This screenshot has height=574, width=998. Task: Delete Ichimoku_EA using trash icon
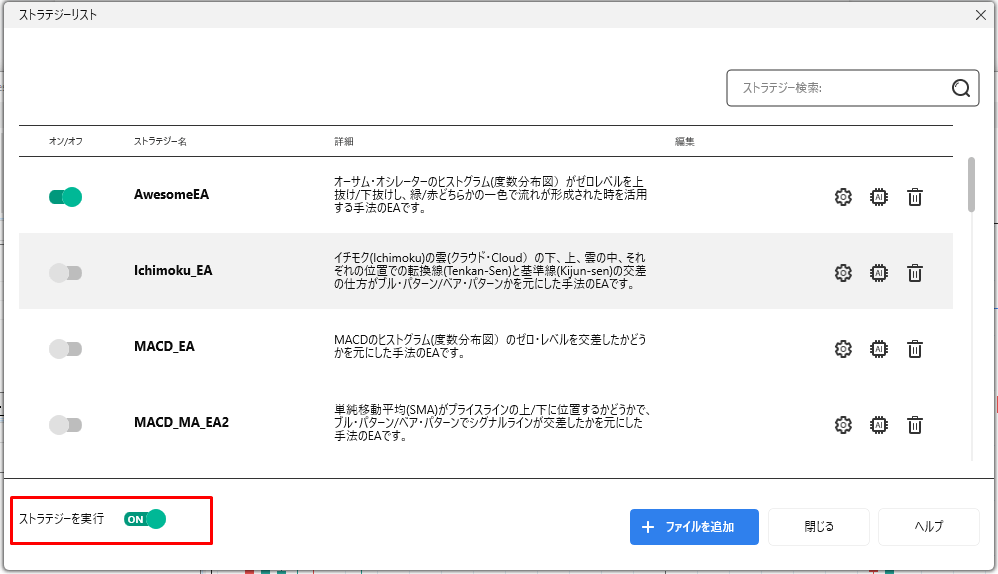pyautogui.click(x=914, y=272)
